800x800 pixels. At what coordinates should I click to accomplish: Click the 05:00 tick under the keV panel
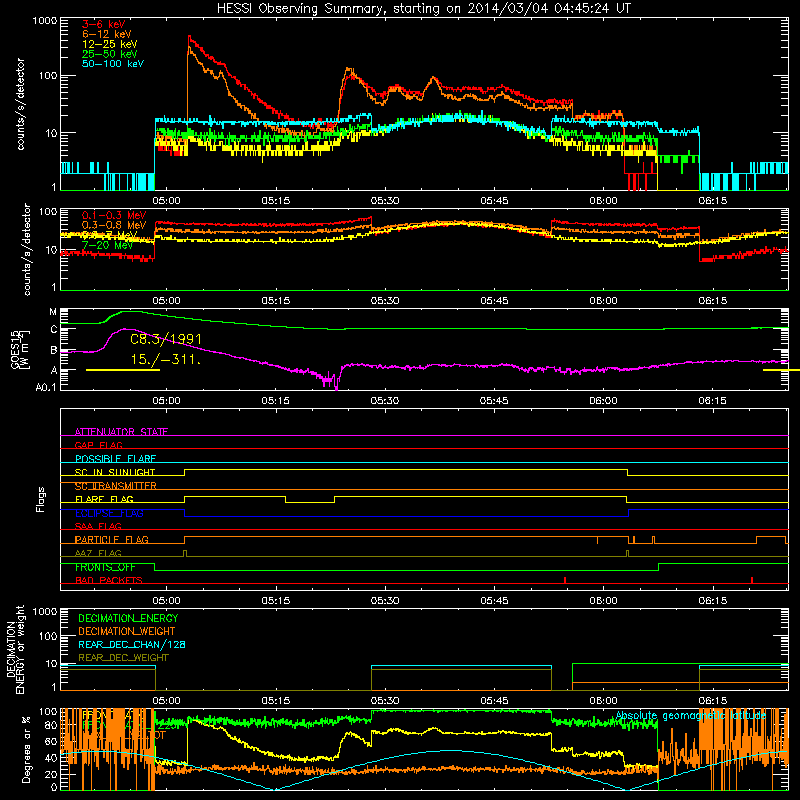click(x=166, y=201)
